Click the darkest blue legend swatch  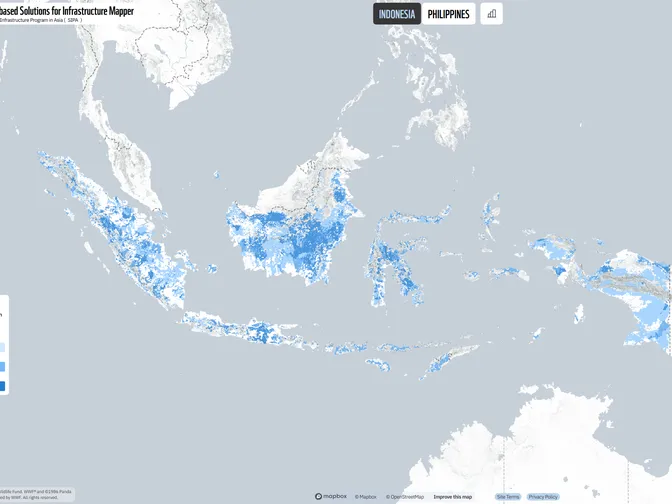(x=2, y=386)
